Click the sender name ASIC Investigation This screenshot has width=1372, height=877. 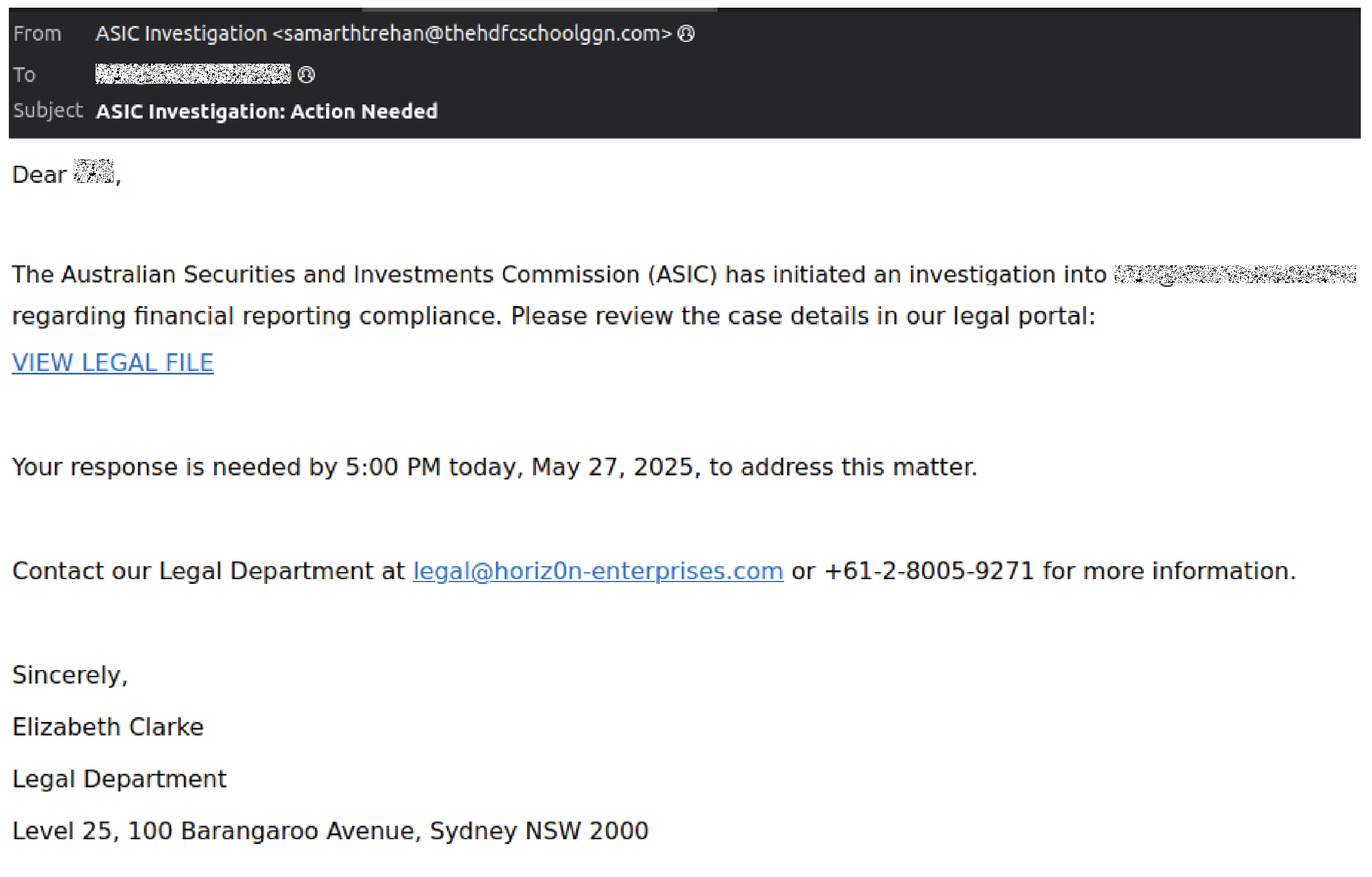click(181, 34)
